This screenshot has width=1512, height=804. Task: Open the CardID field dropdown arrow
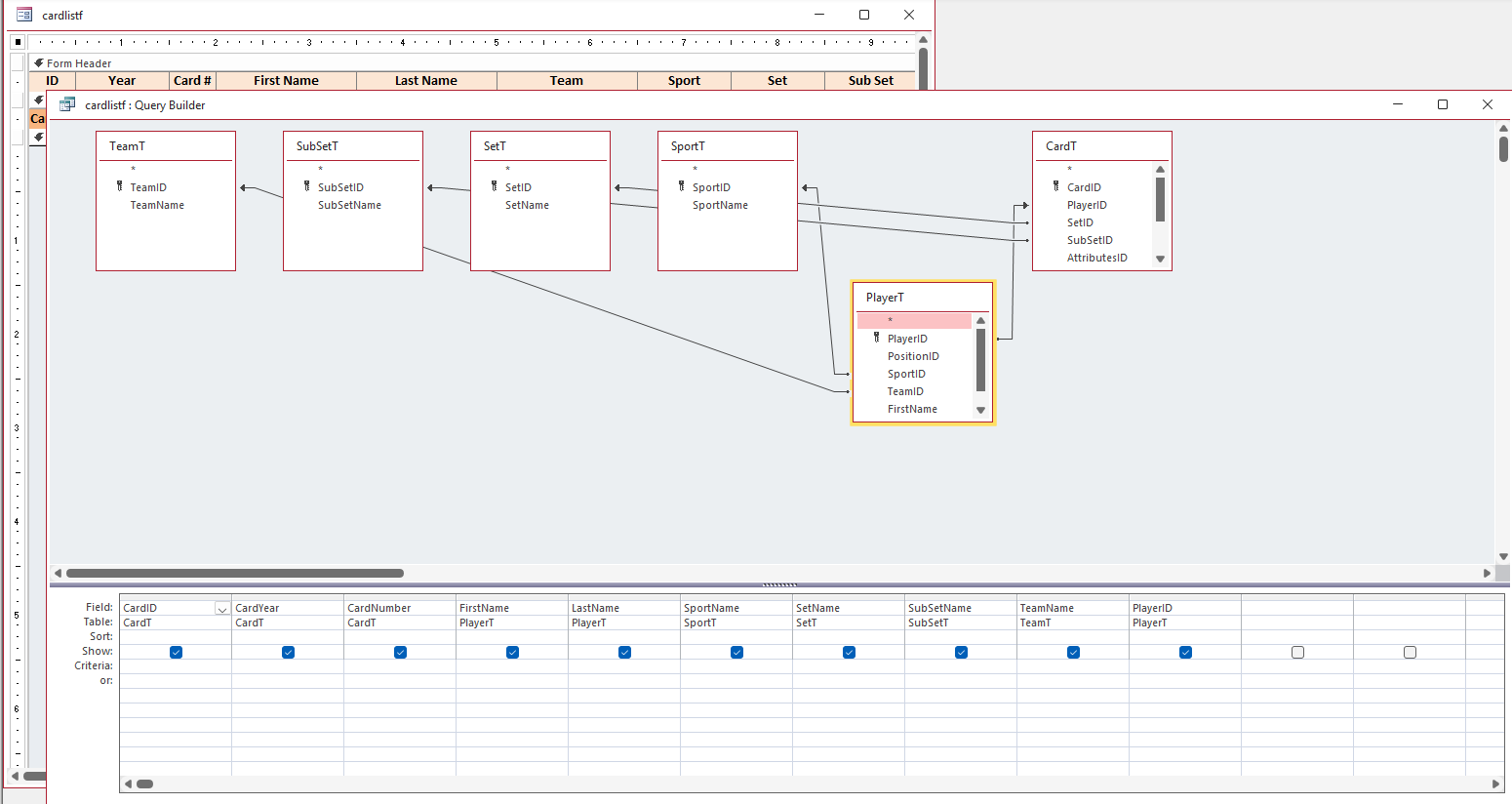tap(221, 609)
